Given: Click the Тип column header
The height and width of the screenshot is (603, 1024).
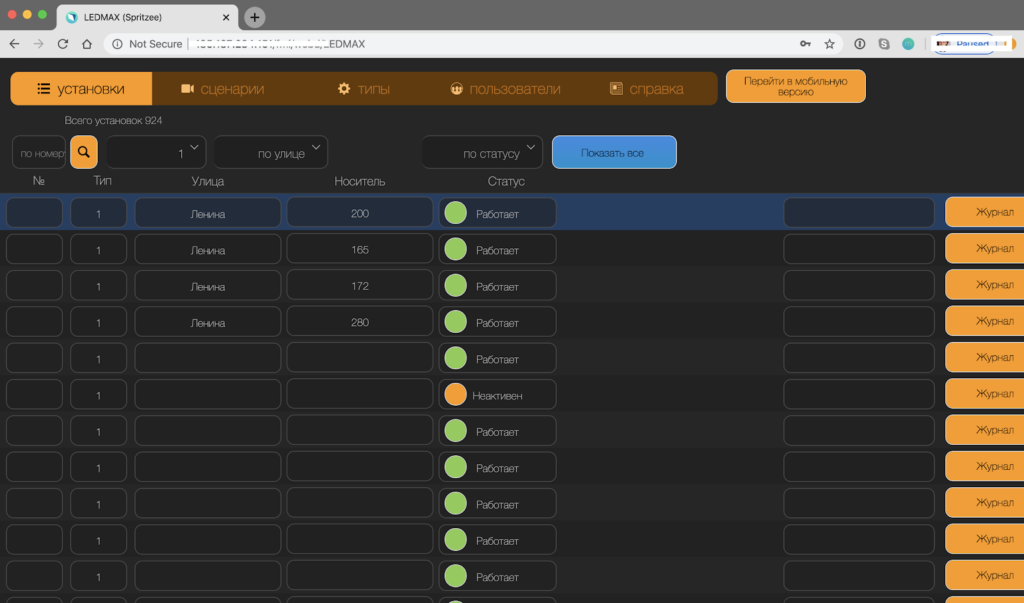Looking at the screenshot, I should (x=103, y=180).
